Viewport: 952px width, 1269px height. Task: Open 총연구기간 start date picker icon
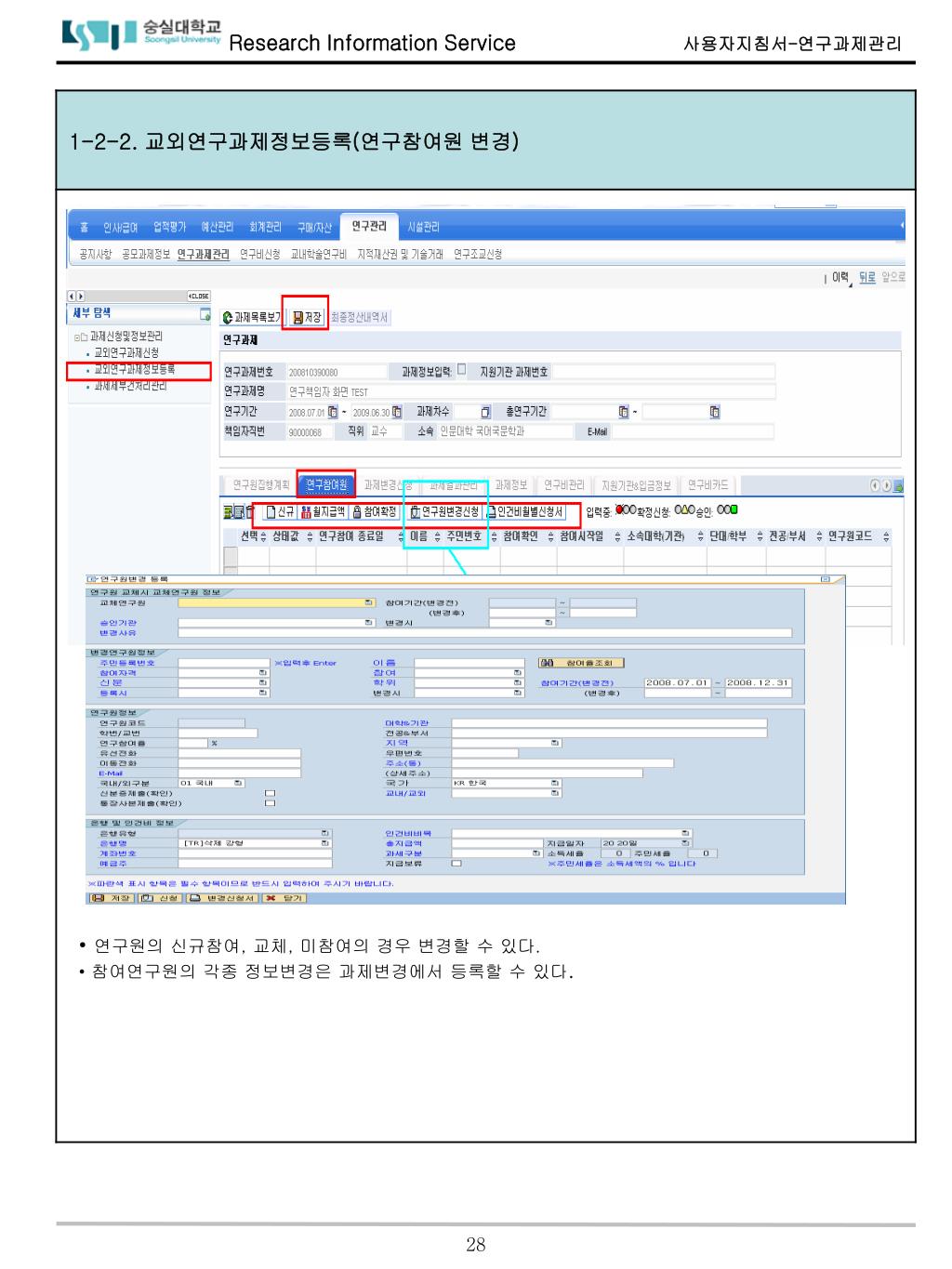coord(624,412)
